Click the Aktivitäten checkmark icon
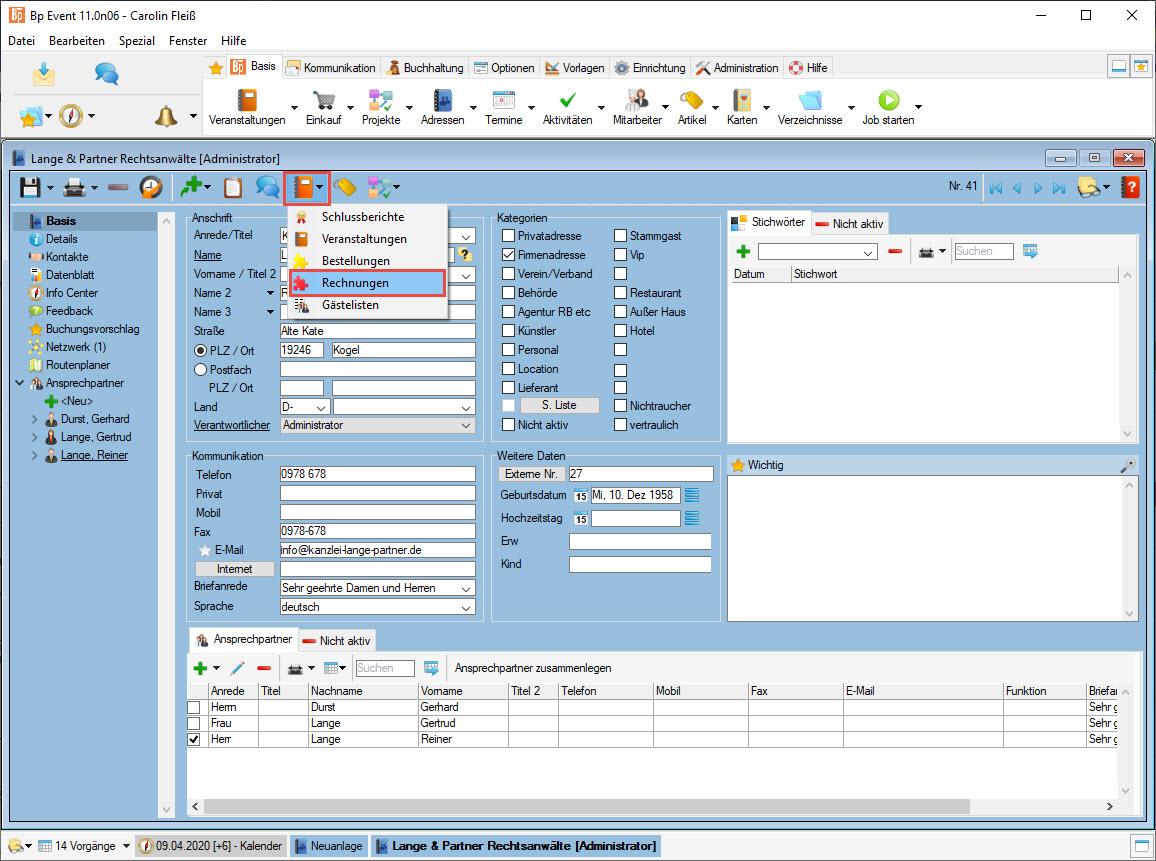The height and width of the screenshot is (861, 1156). [x=567, y=101]
